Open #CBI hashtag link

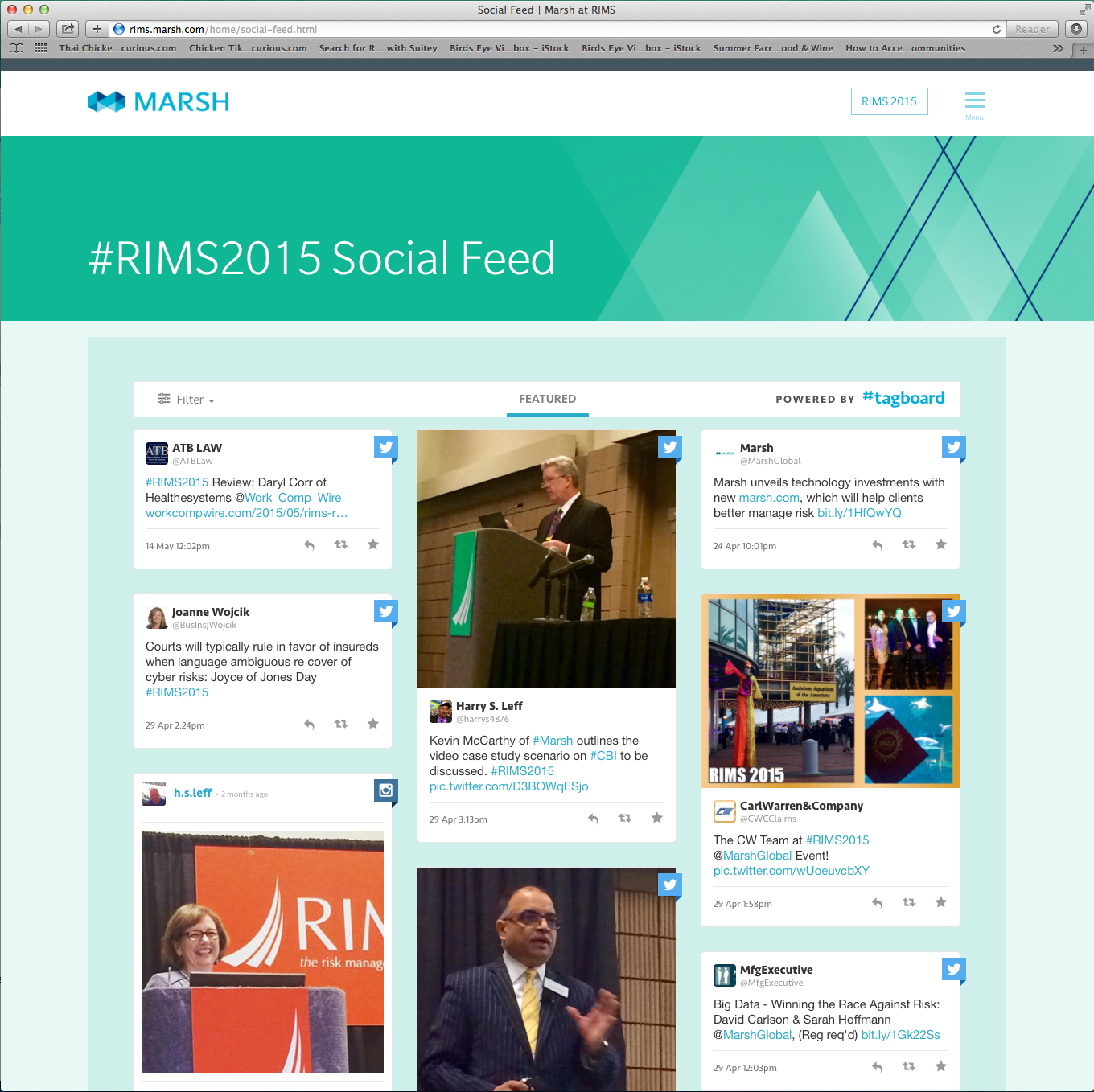pyautogui.click(x=603, y=756)
